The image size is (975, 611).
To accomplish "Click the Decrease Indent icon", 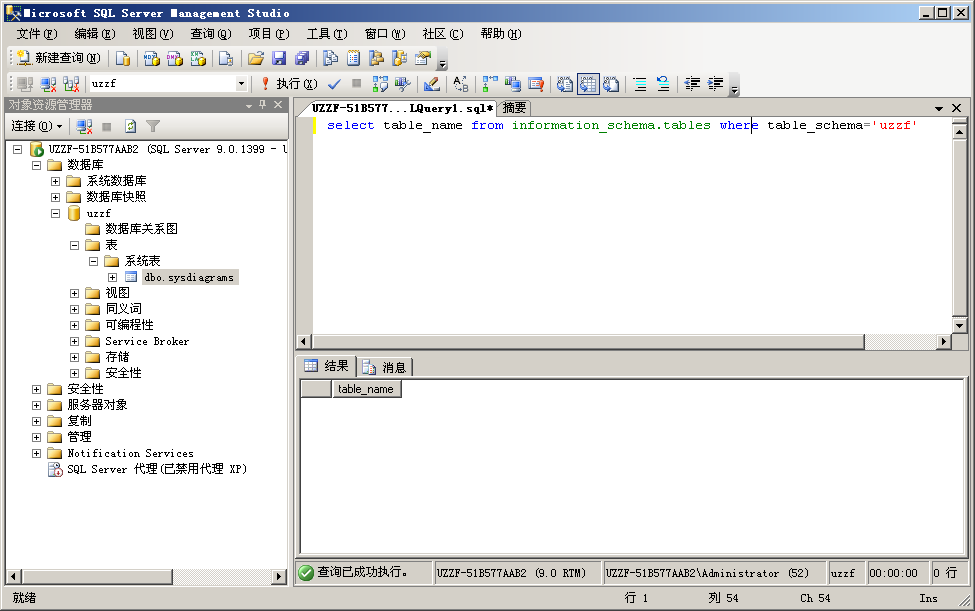I will point(692,84).
